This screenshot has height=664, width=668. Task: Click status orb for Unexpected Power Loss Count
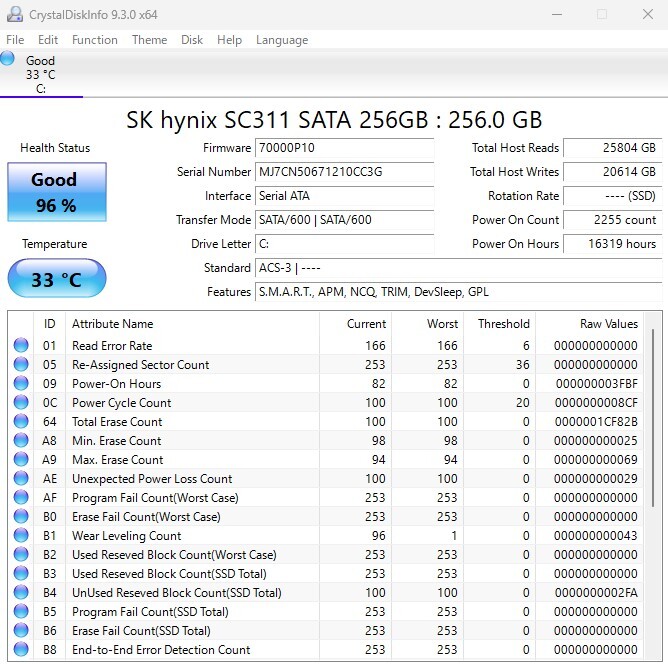[x=21, y=478]
